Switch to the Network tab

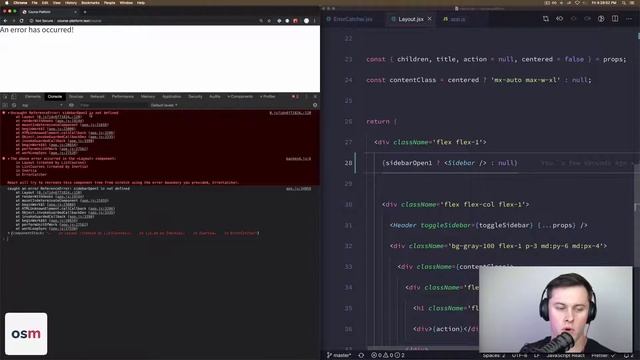click(x=97, y=97)
